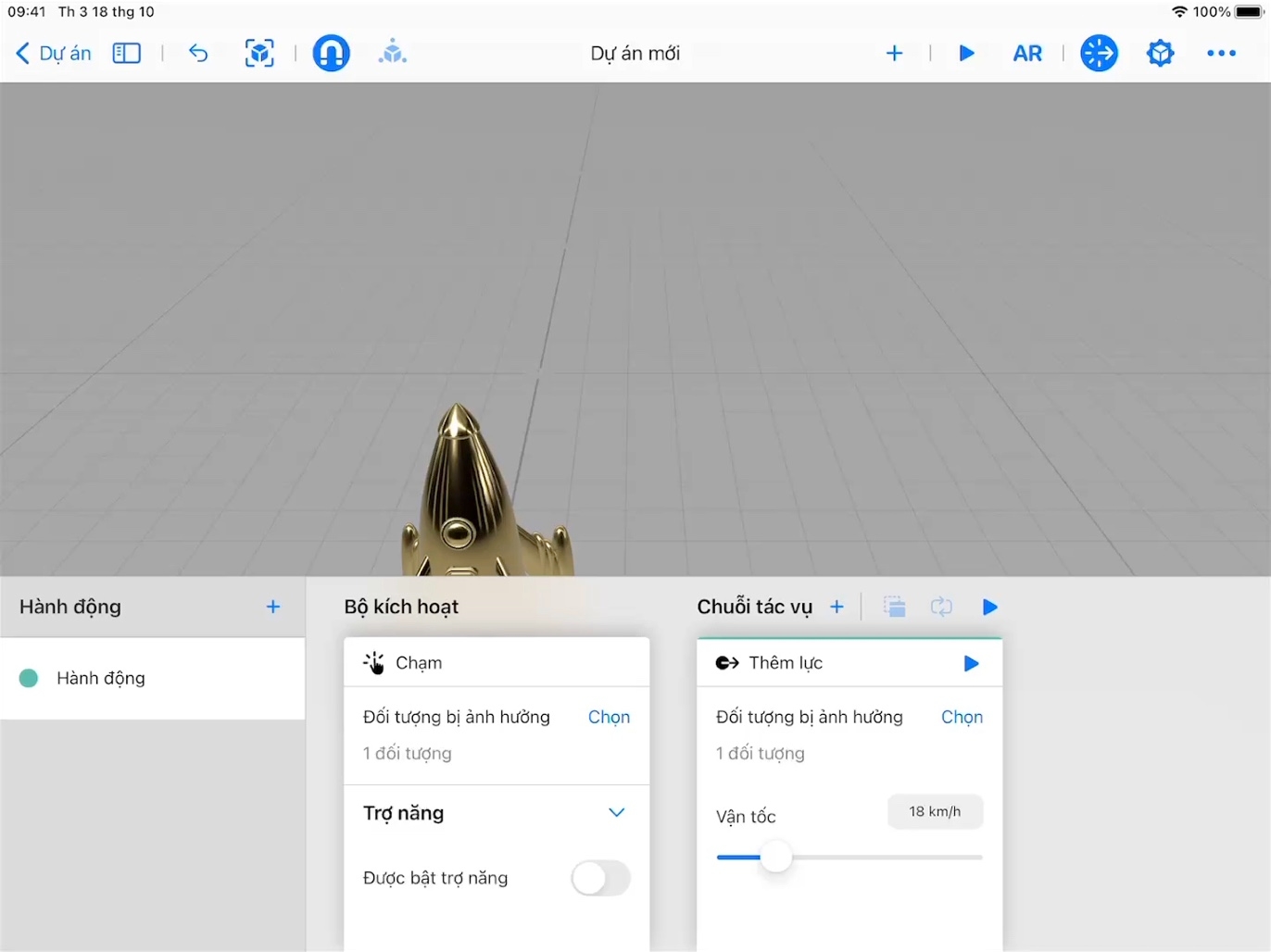The width and height of the screenshot is (1271, 952).
Task: Tap the dimmed group-tasks icon
Action: pos(894,607)
